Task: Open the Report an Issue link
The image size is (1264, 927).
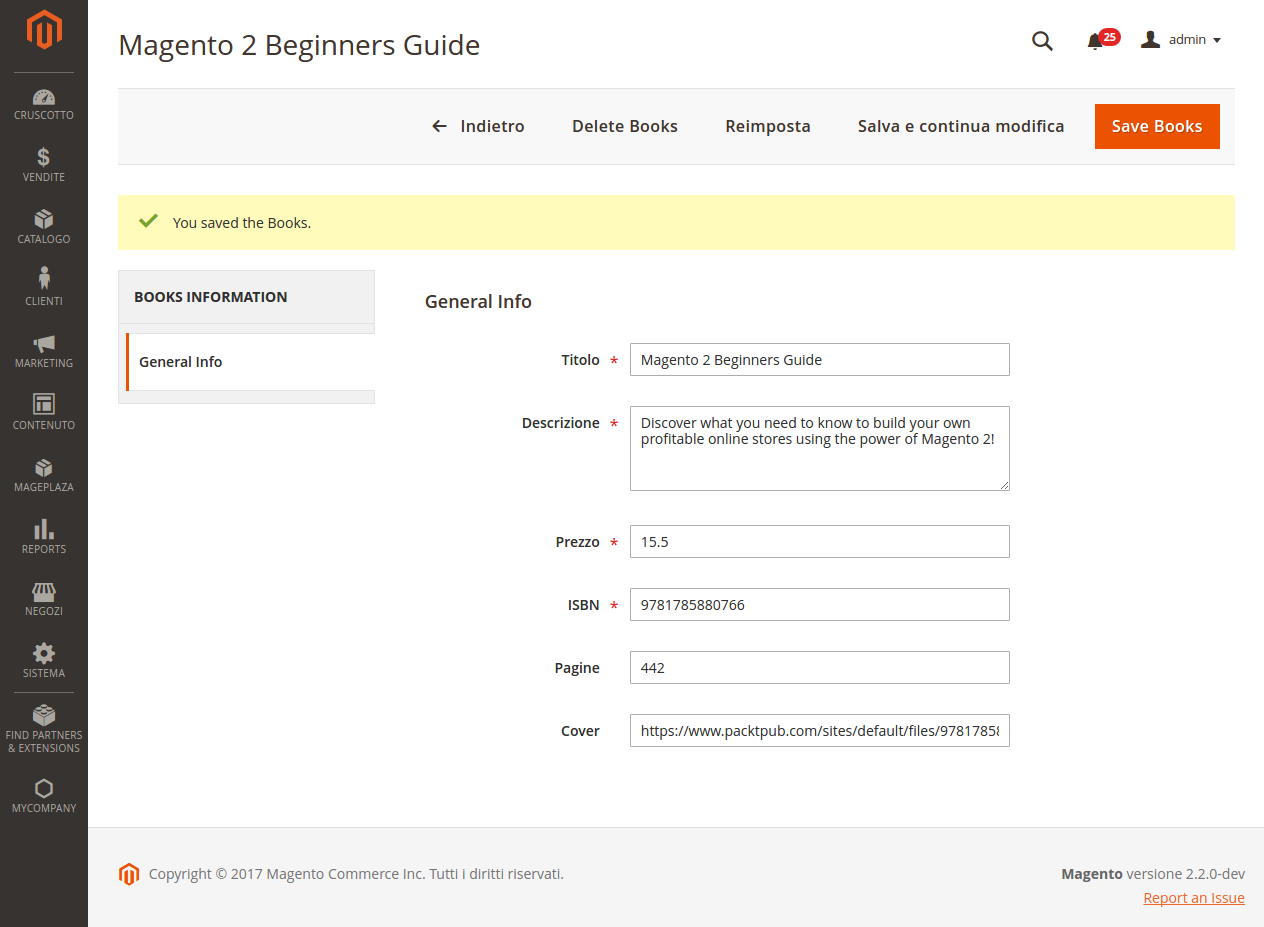Action: click(1194, 898)
